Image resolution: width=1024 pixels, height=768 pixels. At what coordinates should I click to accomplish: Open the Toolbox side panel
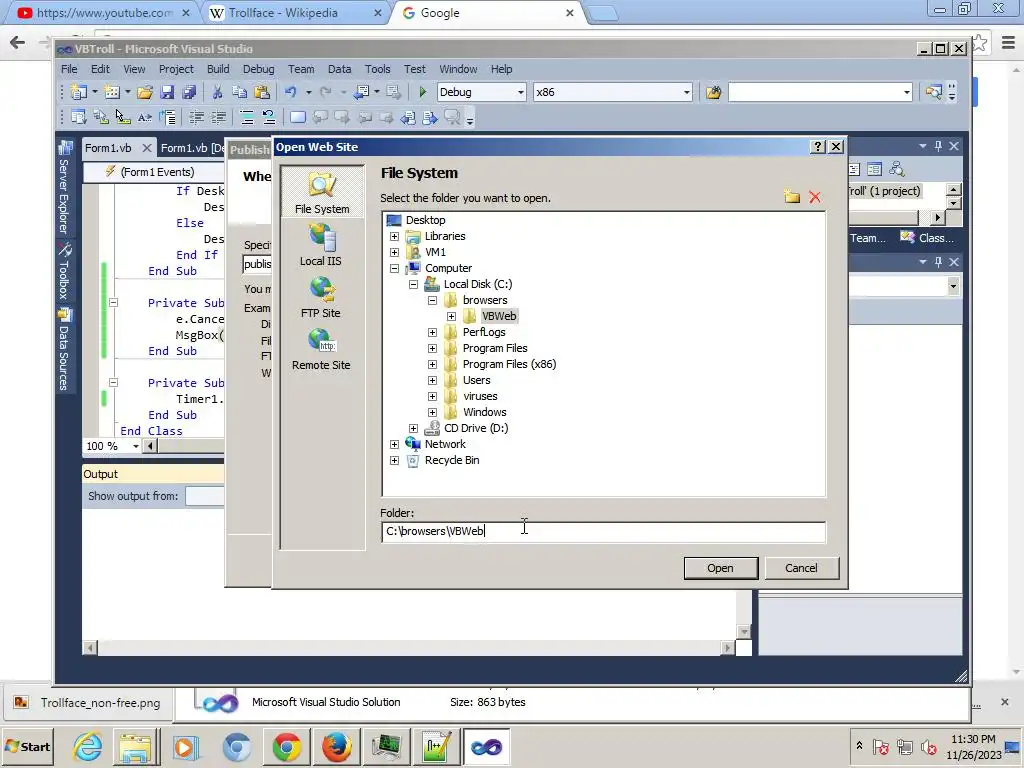coord(65,272)
